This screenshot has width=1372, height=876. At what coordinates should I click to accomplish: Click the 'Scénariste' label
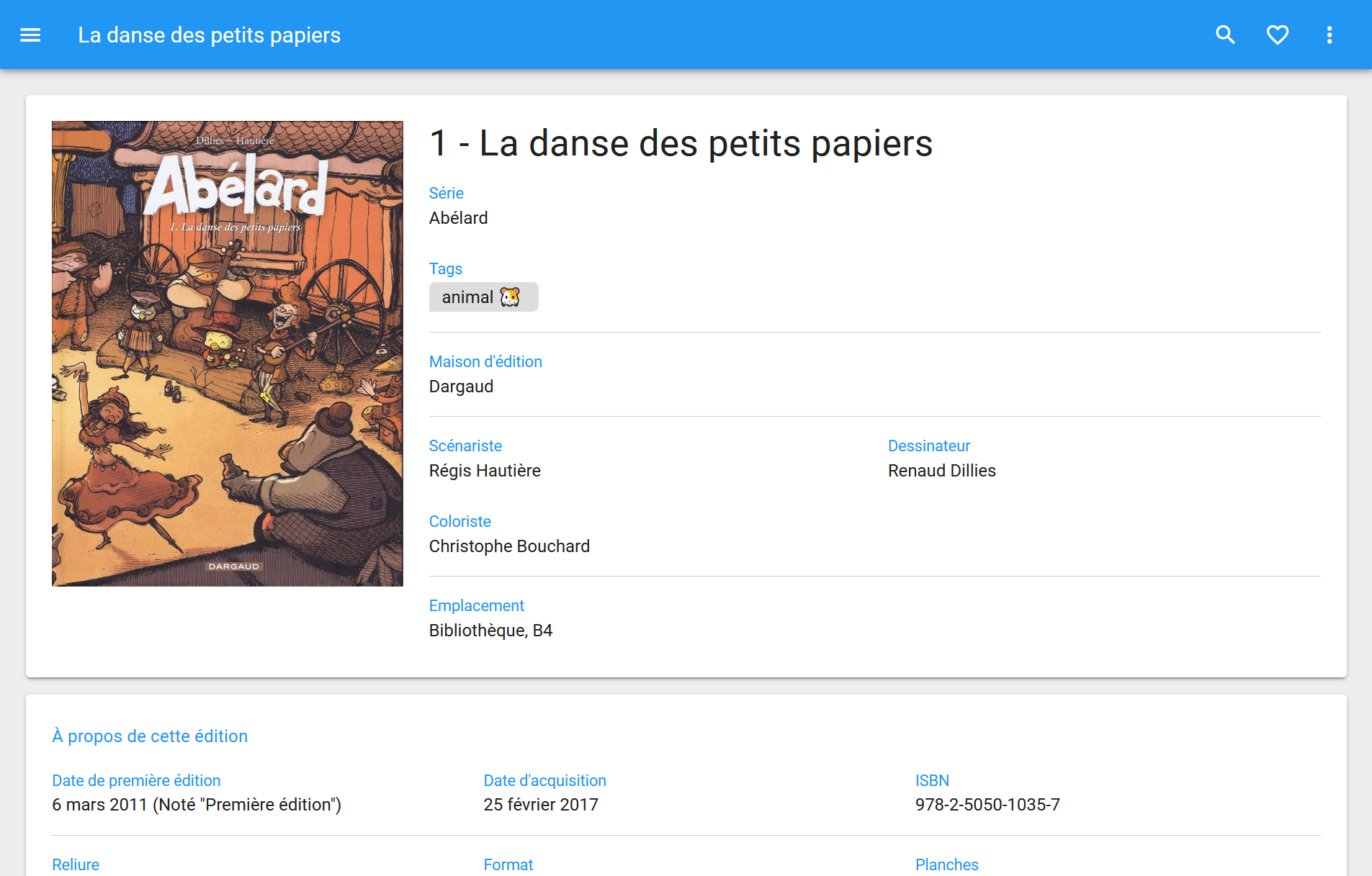[465, 446]
